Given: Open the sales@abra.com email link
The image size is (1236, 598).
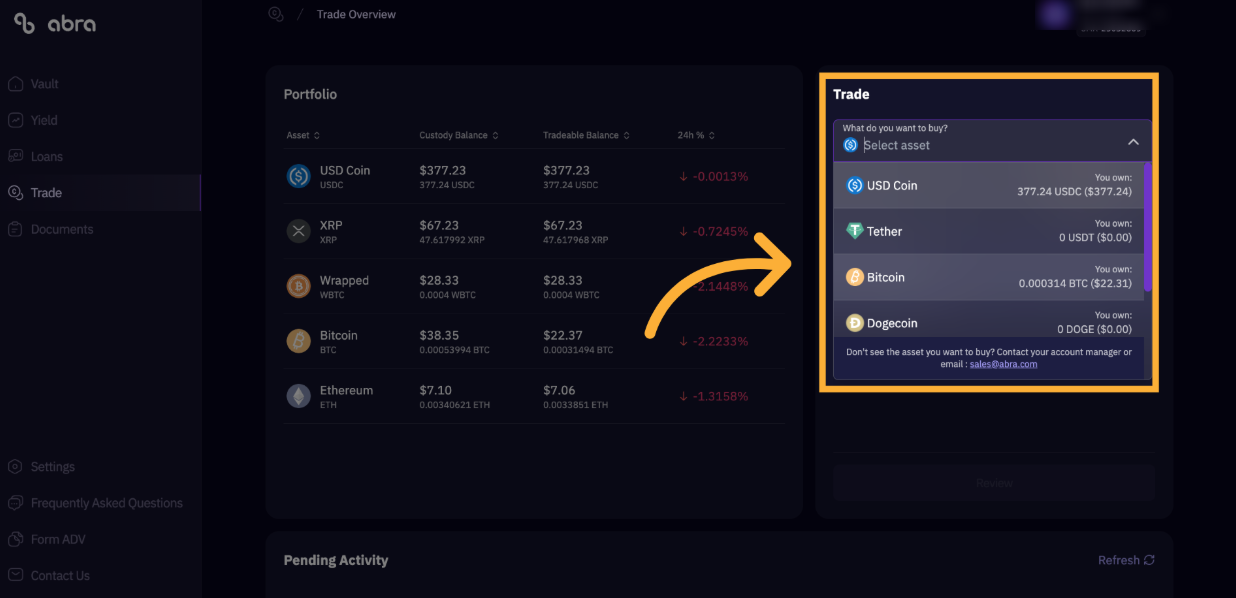Looking at the screenshot, I should 1003,364.
